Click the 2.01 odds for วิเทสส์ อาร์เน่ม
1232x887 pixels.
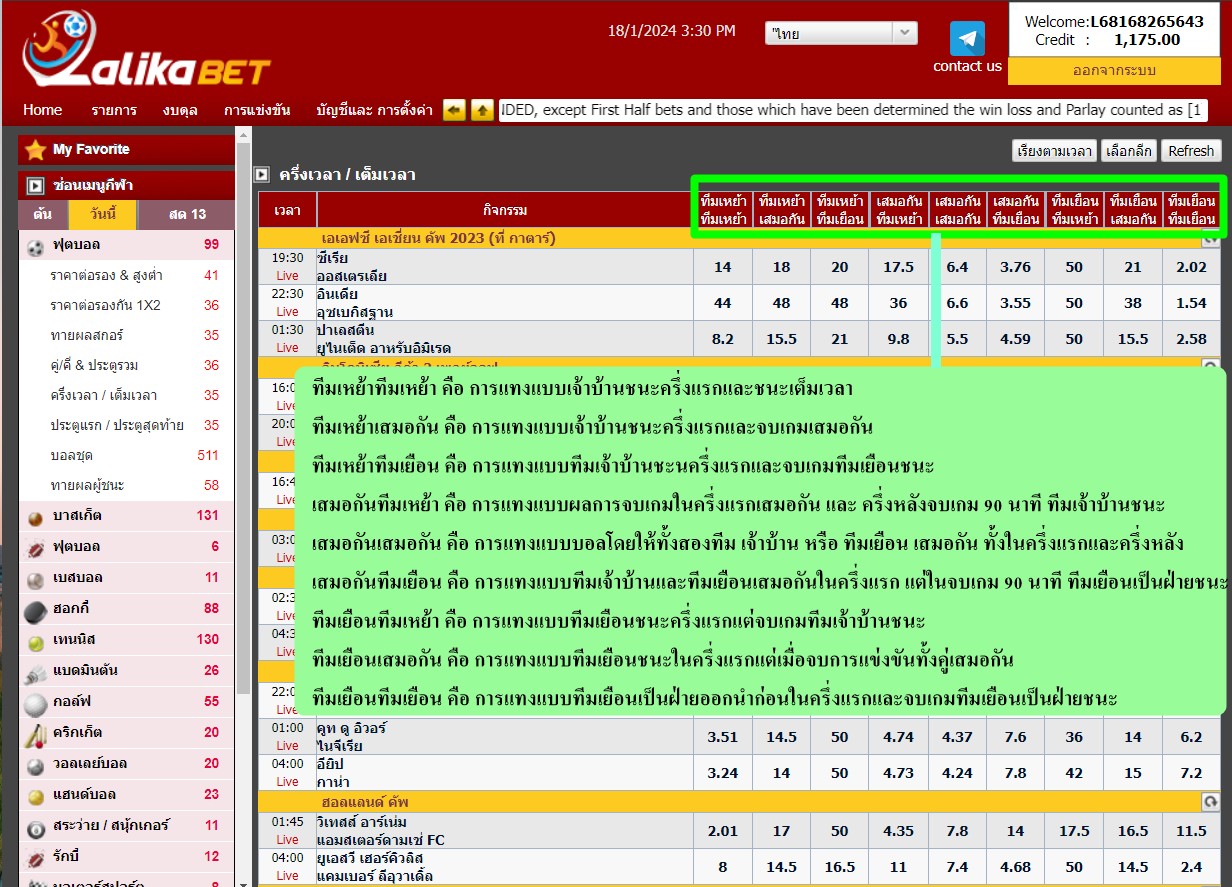(x=722, y=831)
